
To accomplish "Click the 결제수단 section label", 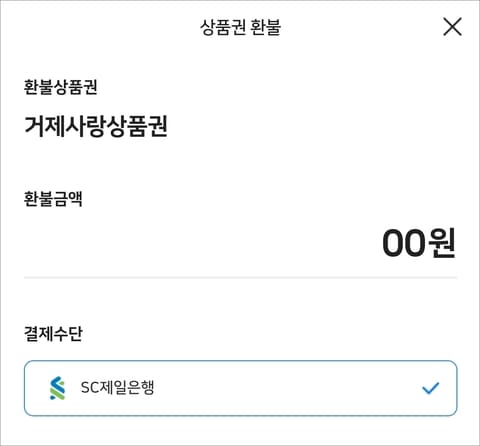I will click(53, 333).
